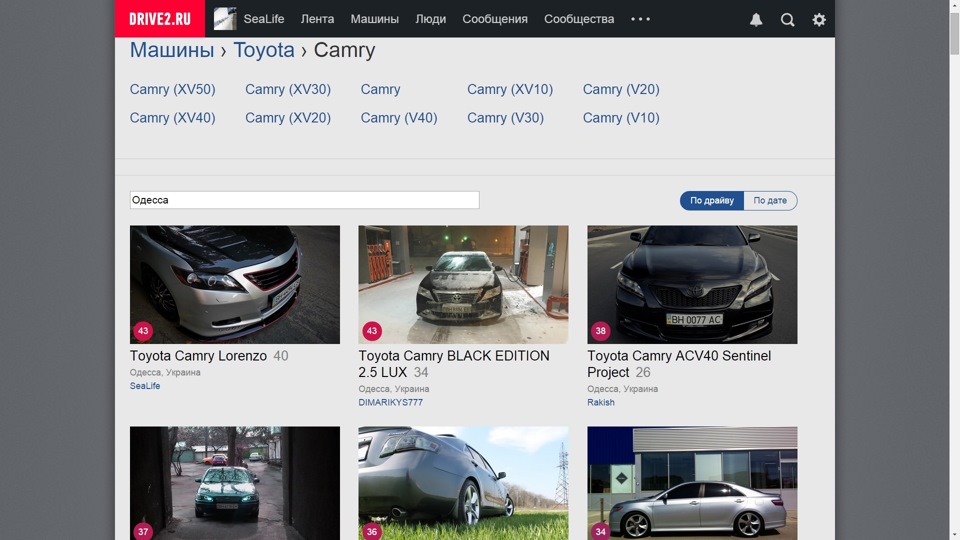Open SeaLife profile menu item

click(264, 19)
